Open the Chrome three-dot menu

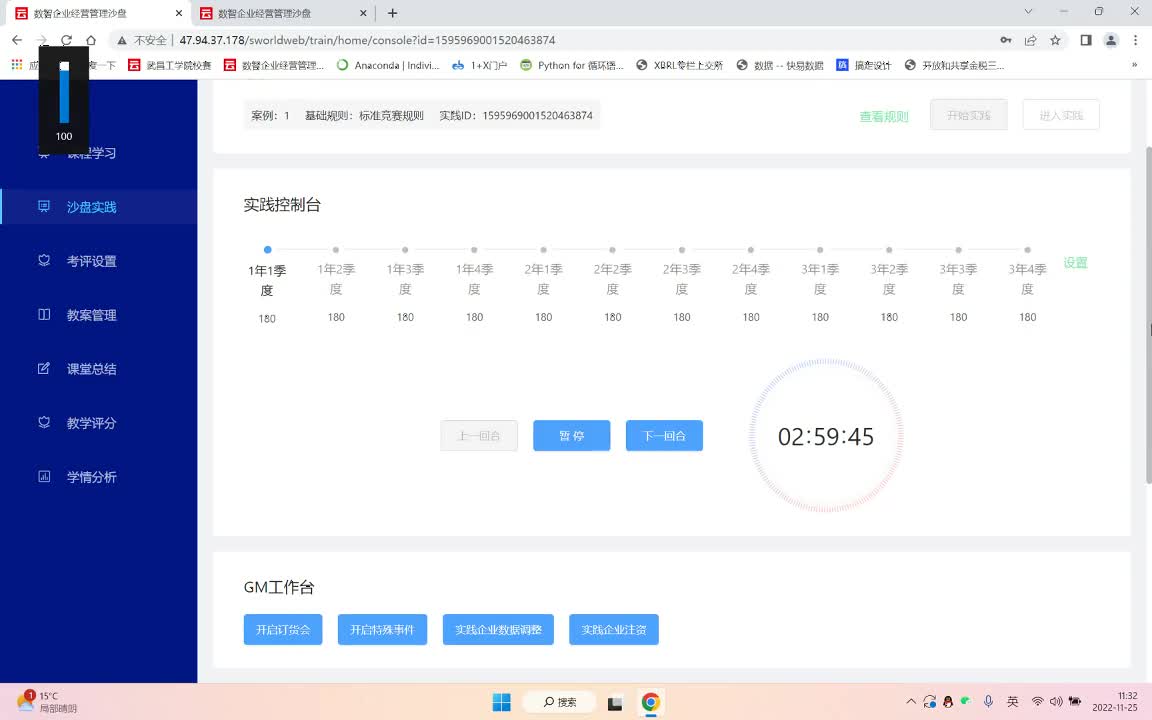pyautogui.click(x=1135, y=40)
